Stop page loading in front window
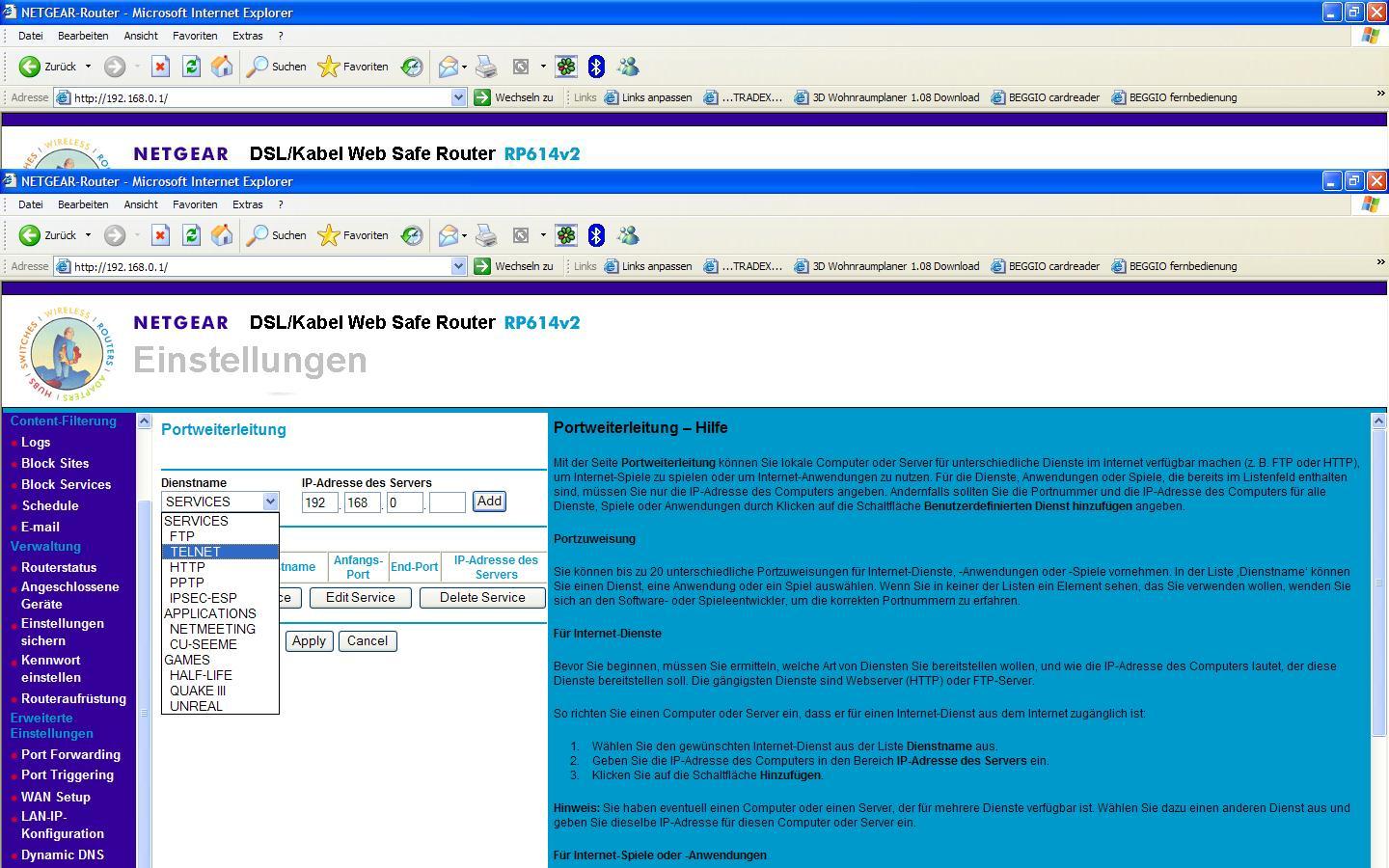 [161, 235]
